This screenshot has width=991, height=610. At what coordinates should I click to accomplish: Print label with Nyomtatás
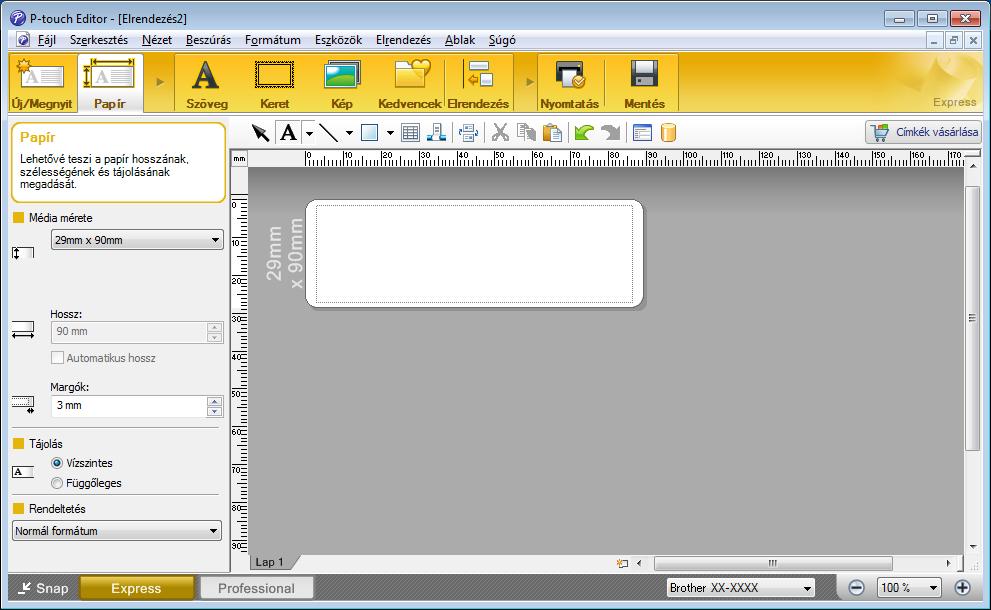569,83
